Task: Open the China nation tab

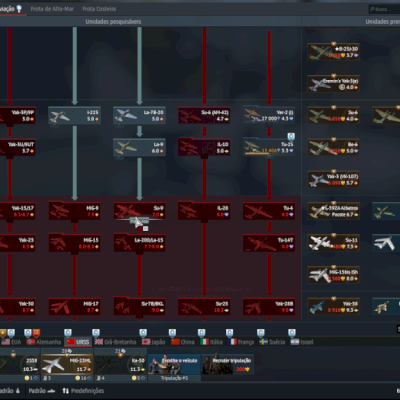Action: [183, 342]
